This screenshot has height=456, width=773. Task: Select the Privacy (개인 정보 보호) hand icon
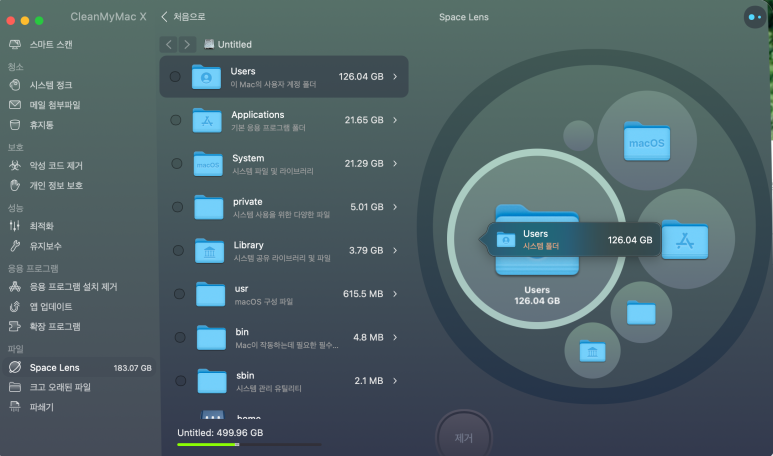tap(15, 185)
